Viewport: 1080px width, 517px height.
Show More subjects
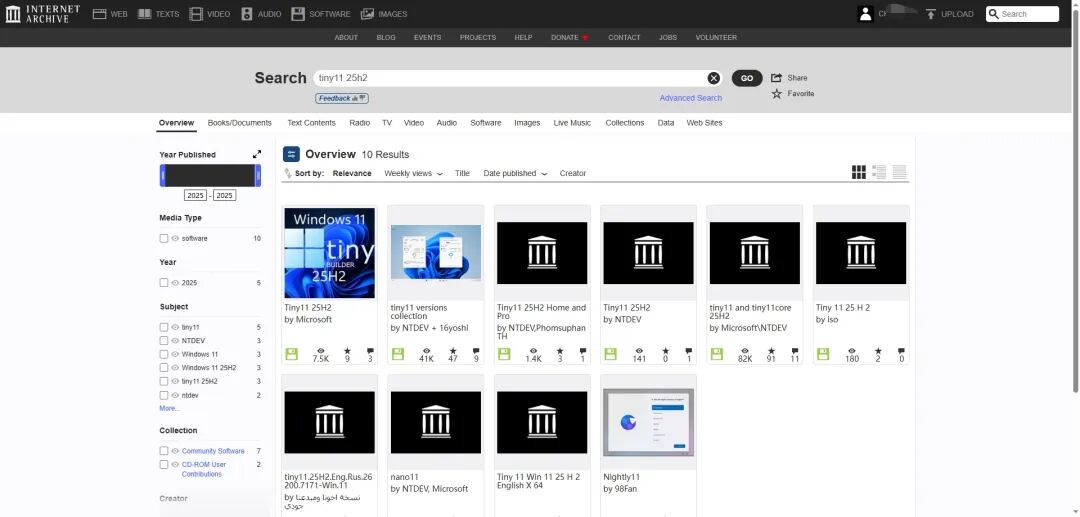169,408
